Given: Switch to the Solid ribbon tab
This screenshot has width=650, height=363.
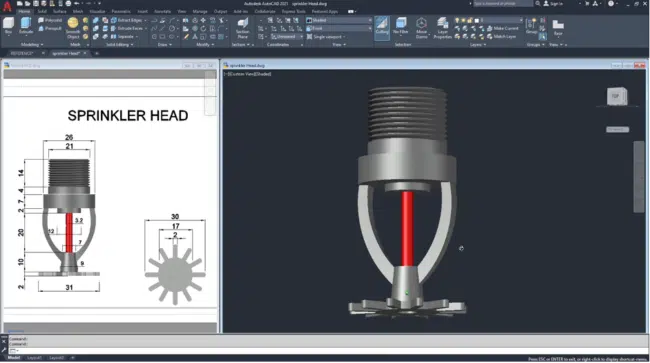Looking at the screenshot, I should [x=42, y=12].
